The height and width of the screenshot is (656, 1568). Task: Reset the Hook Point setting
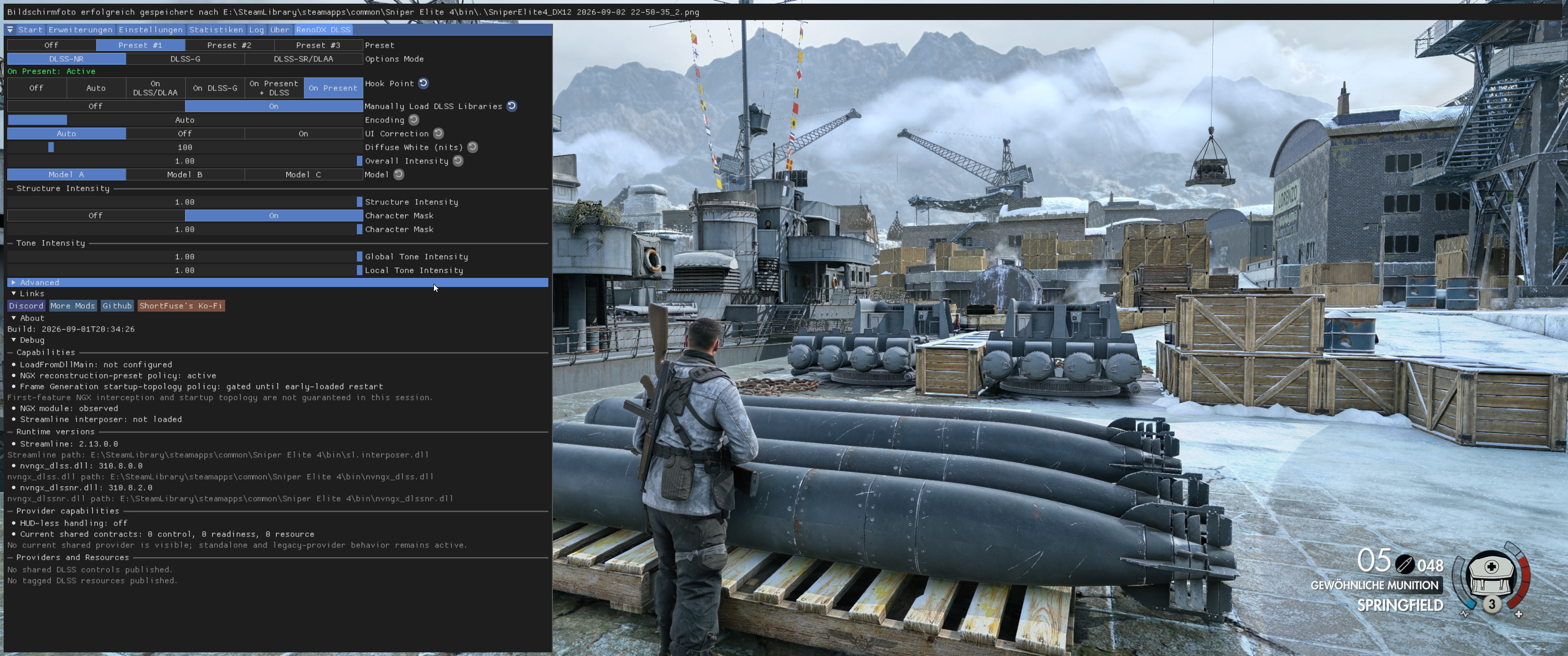coord(423,83)
